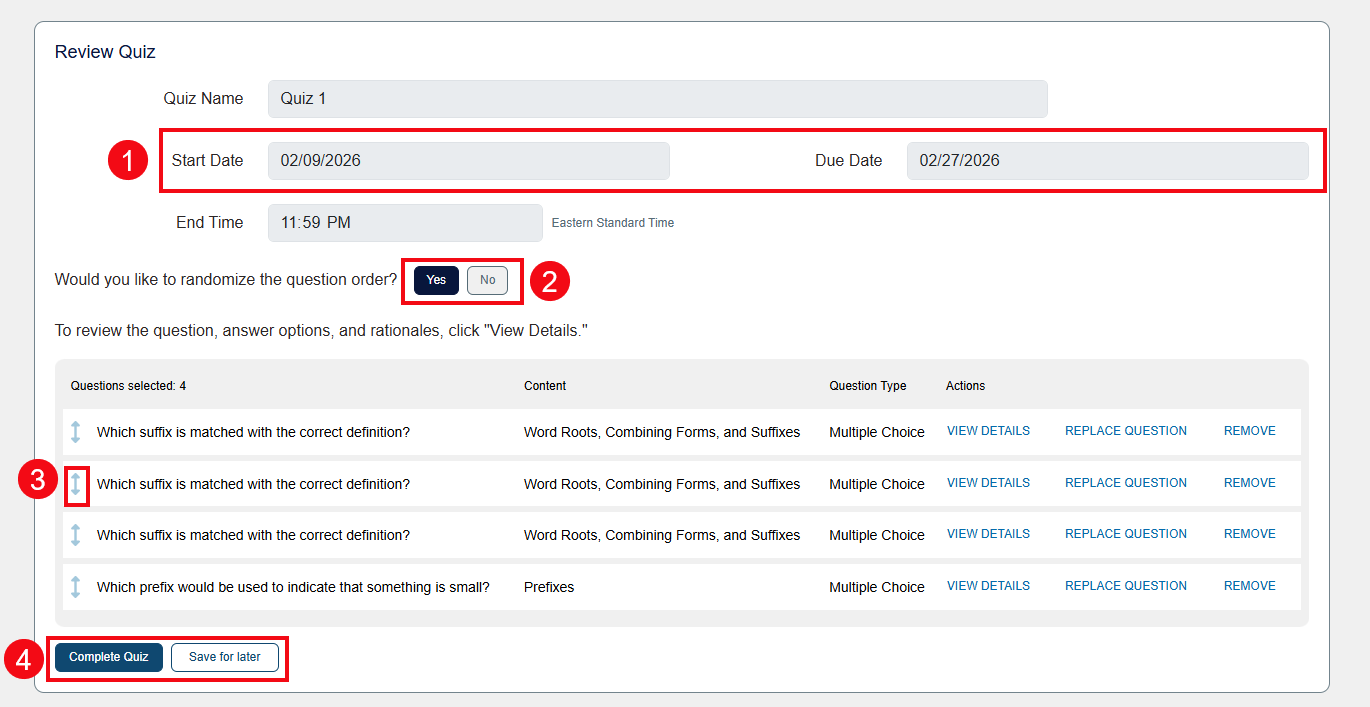Screen dimensions: 1370x707
Task: Open View Details for the first question
Action: (988, 430)
